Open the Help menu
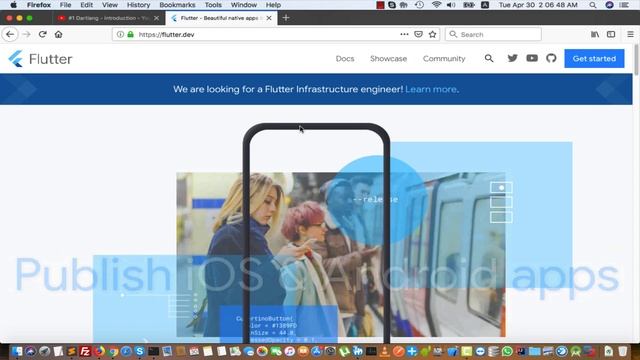Viewport: 640px width, 360px height. click(x=273, y=5)
